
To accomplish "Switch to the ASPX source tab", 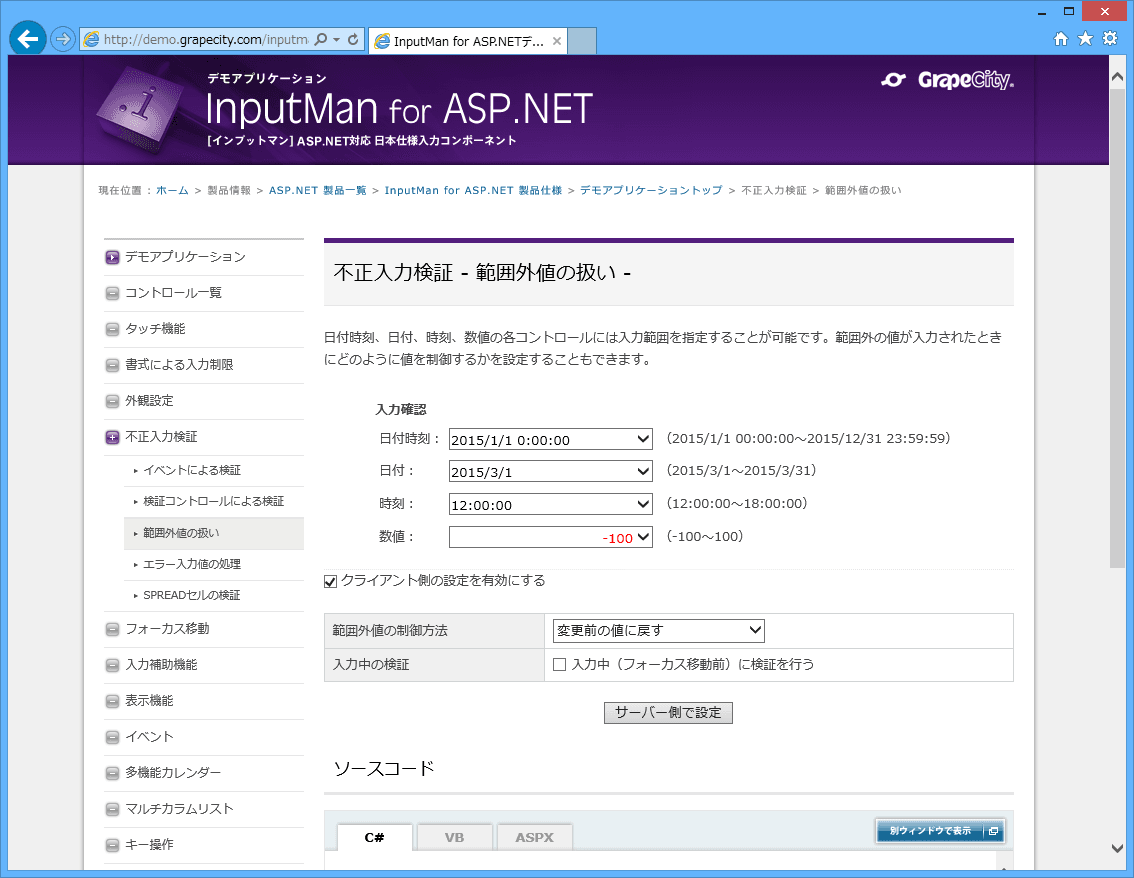I will coord(534,837).
